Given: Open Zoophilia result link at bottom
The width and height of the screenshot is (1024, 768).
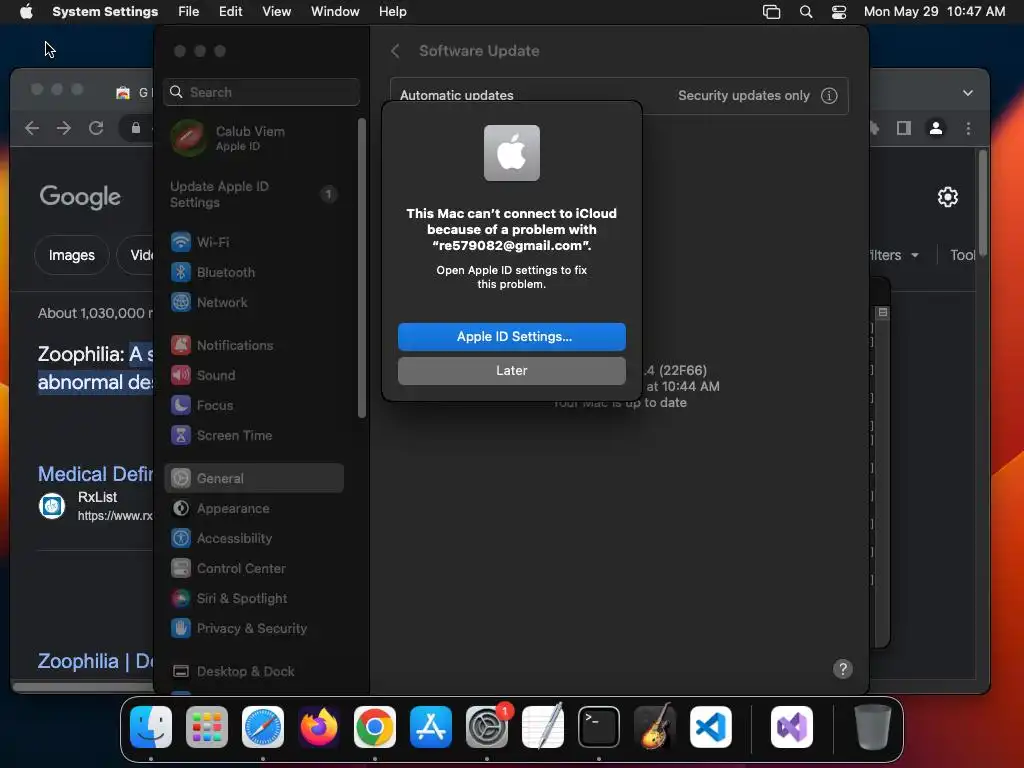Looking at the screenshot, I should click(95, 661).
